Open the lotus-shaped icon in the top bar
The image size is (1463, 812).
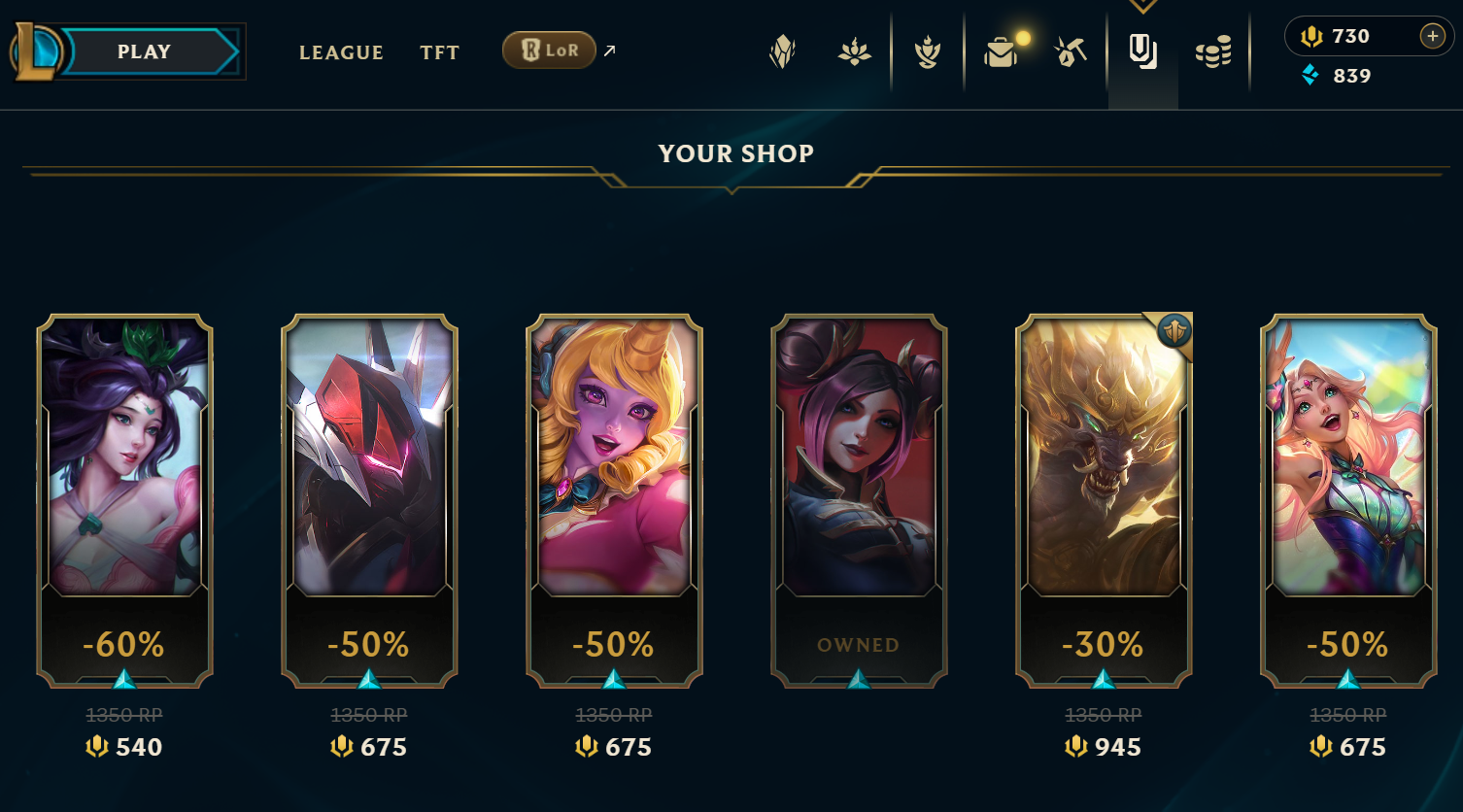(855, 51)
